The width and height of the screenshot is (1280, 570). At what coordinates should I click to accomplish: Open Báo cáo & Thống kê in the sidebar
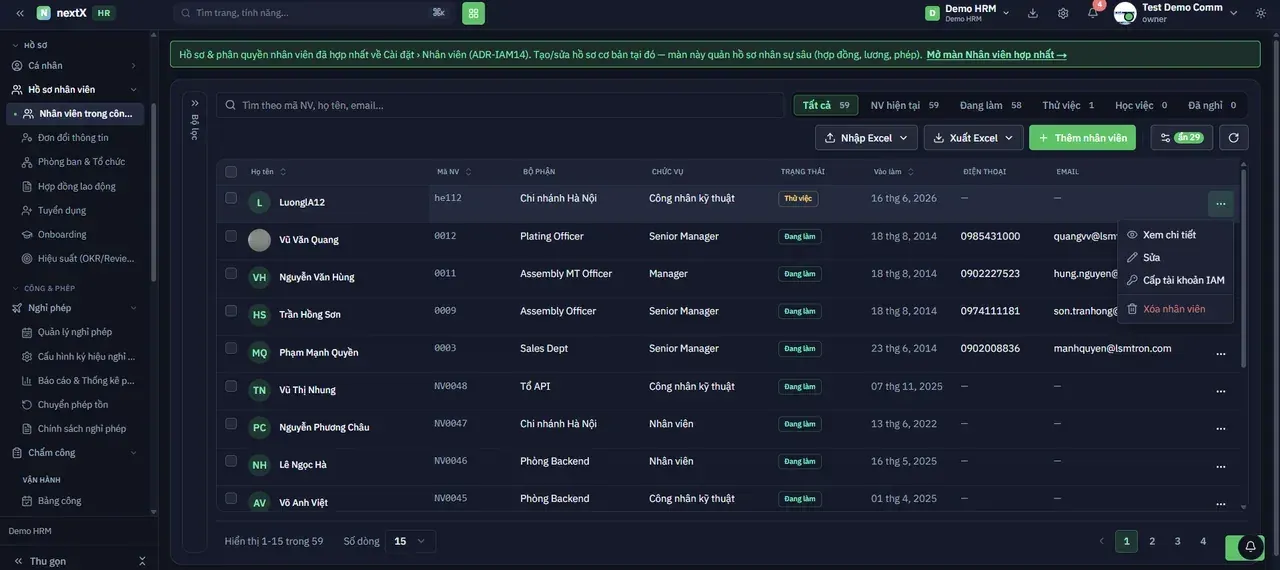coord(78,380)
